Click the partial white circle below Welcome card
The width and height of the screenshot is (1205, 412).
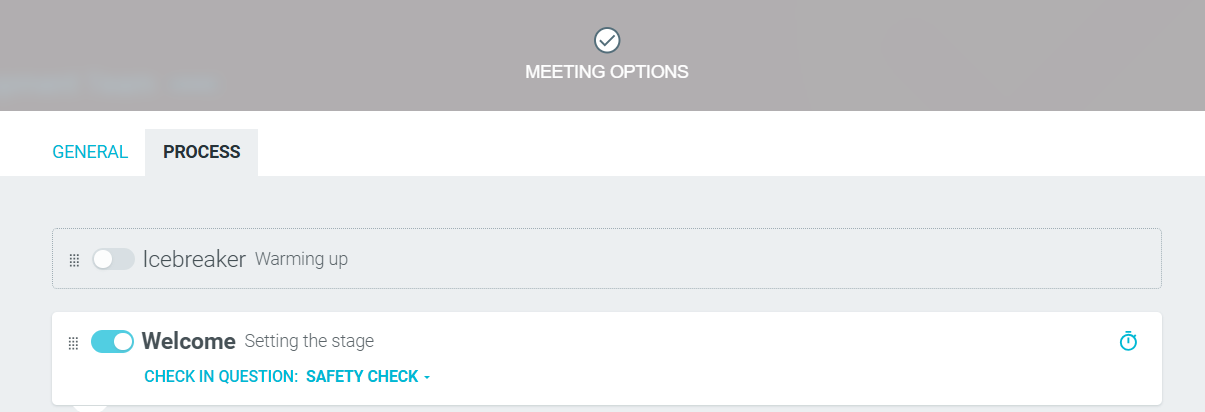tap(90, 408)
